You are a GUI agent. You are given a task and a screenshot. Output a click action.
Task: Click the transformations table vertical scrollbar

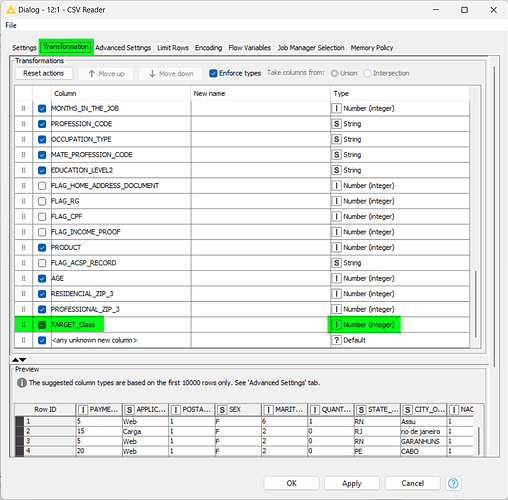(475, 303)
